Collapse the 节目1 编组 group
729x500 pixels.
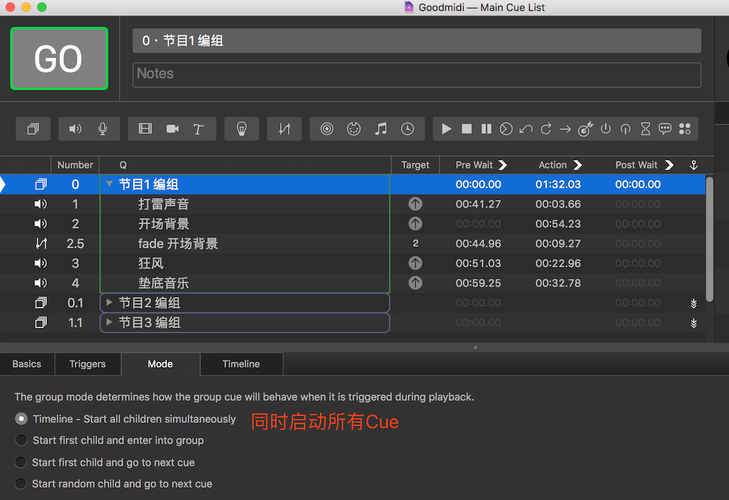[x=109, y=184]
